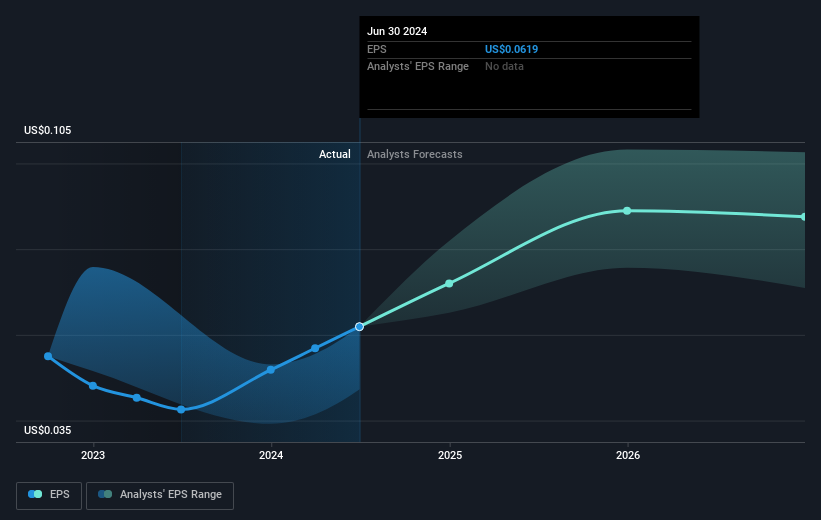
Task: Click the tooltip 'Analysts' EPS Range' row label
Action: coord(418,67)
